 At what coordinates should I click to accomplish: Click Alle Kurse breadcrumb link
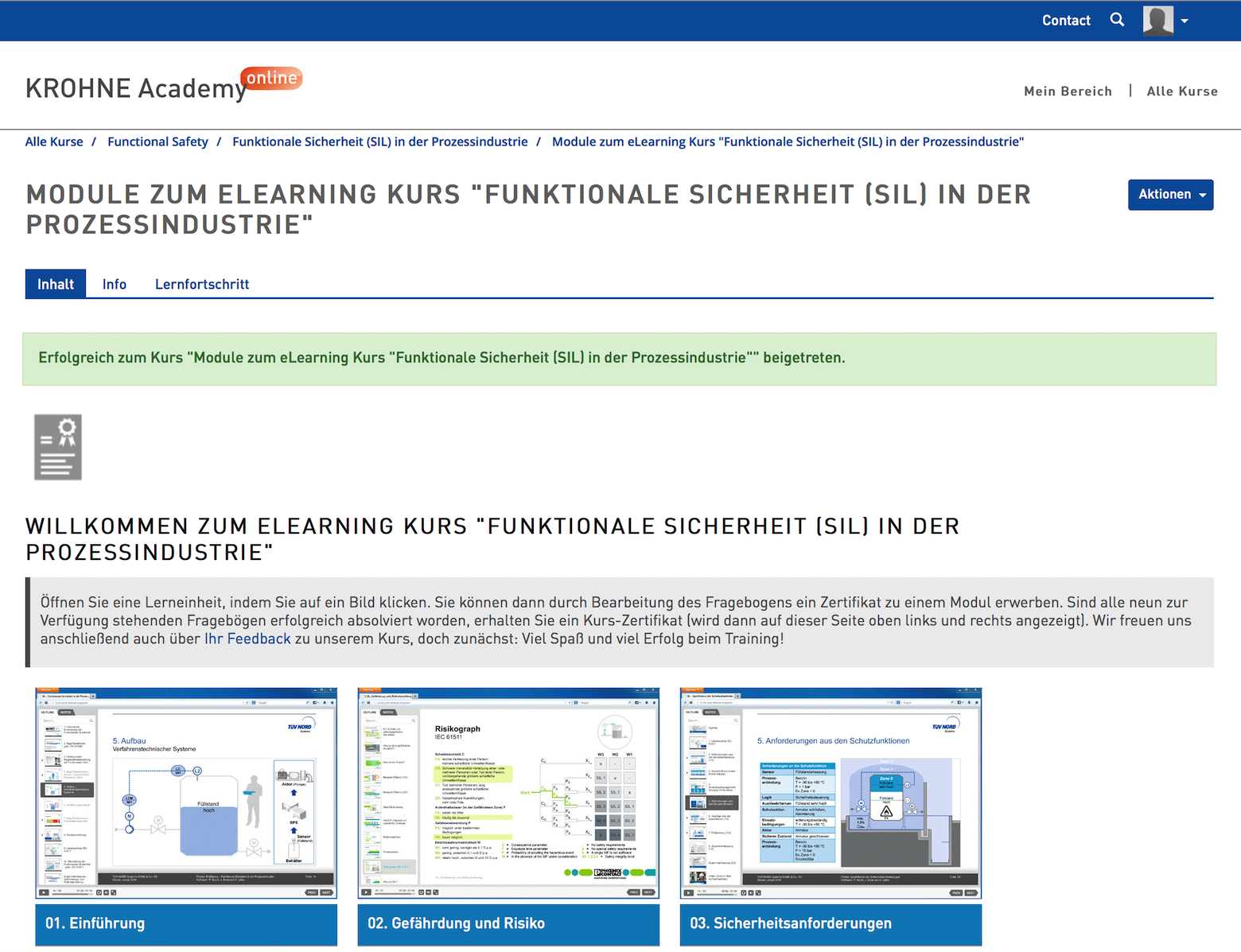[x=54, y=142]
